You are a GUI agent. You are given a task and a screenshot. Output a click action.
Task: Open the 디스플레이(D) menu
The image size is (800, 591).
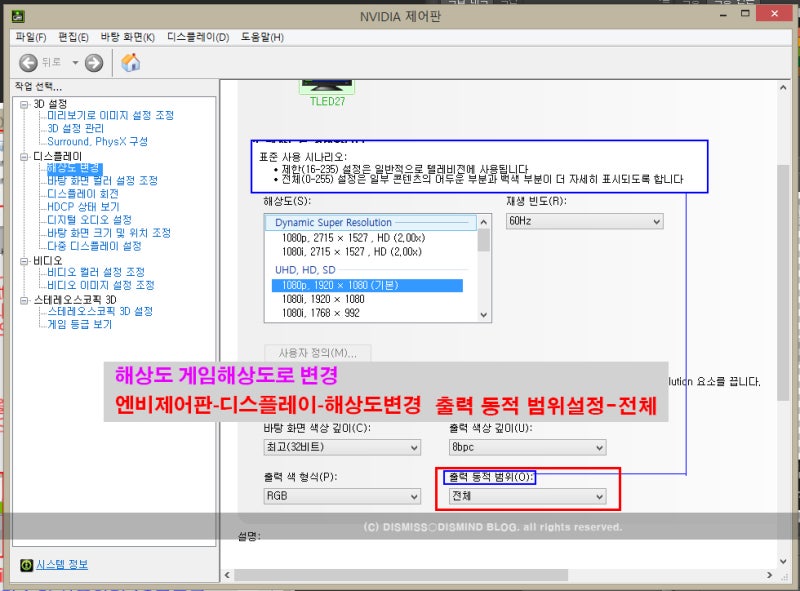(198, 37)
